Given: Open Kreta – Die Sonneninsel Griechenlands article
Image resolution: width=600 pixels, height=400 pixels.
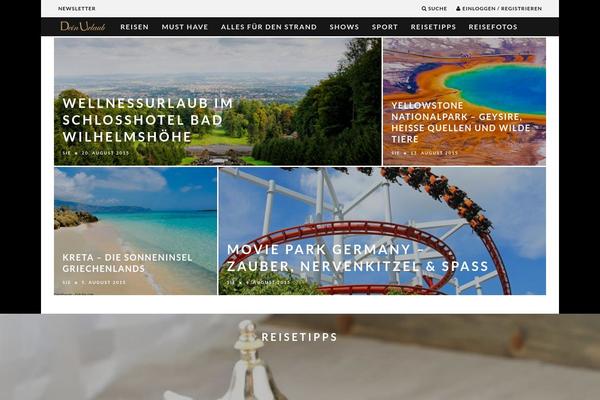Looking at the screenshot, I should point(127,263).
